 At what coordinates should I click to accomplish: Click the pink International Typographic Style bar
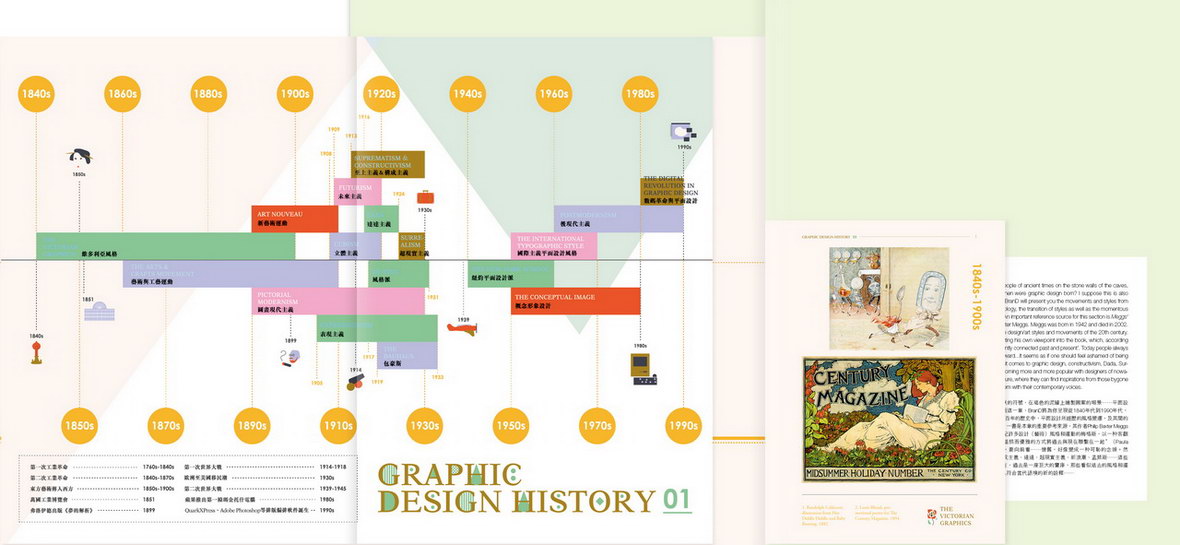(x=554, y=246)
